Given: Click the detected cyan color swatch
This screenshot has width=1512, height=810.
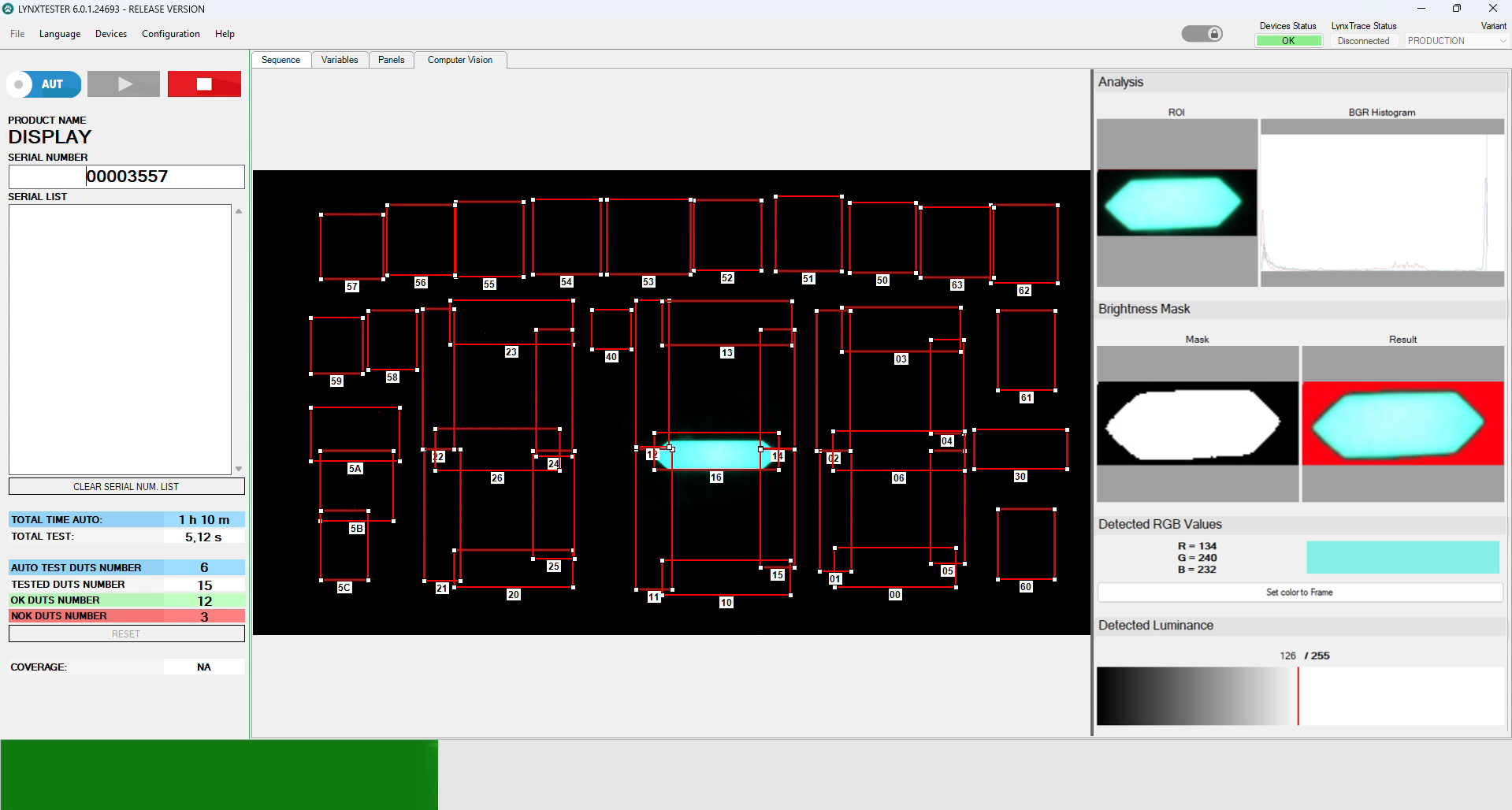Looking at the screenshot, I should (x=1402, y=557).
